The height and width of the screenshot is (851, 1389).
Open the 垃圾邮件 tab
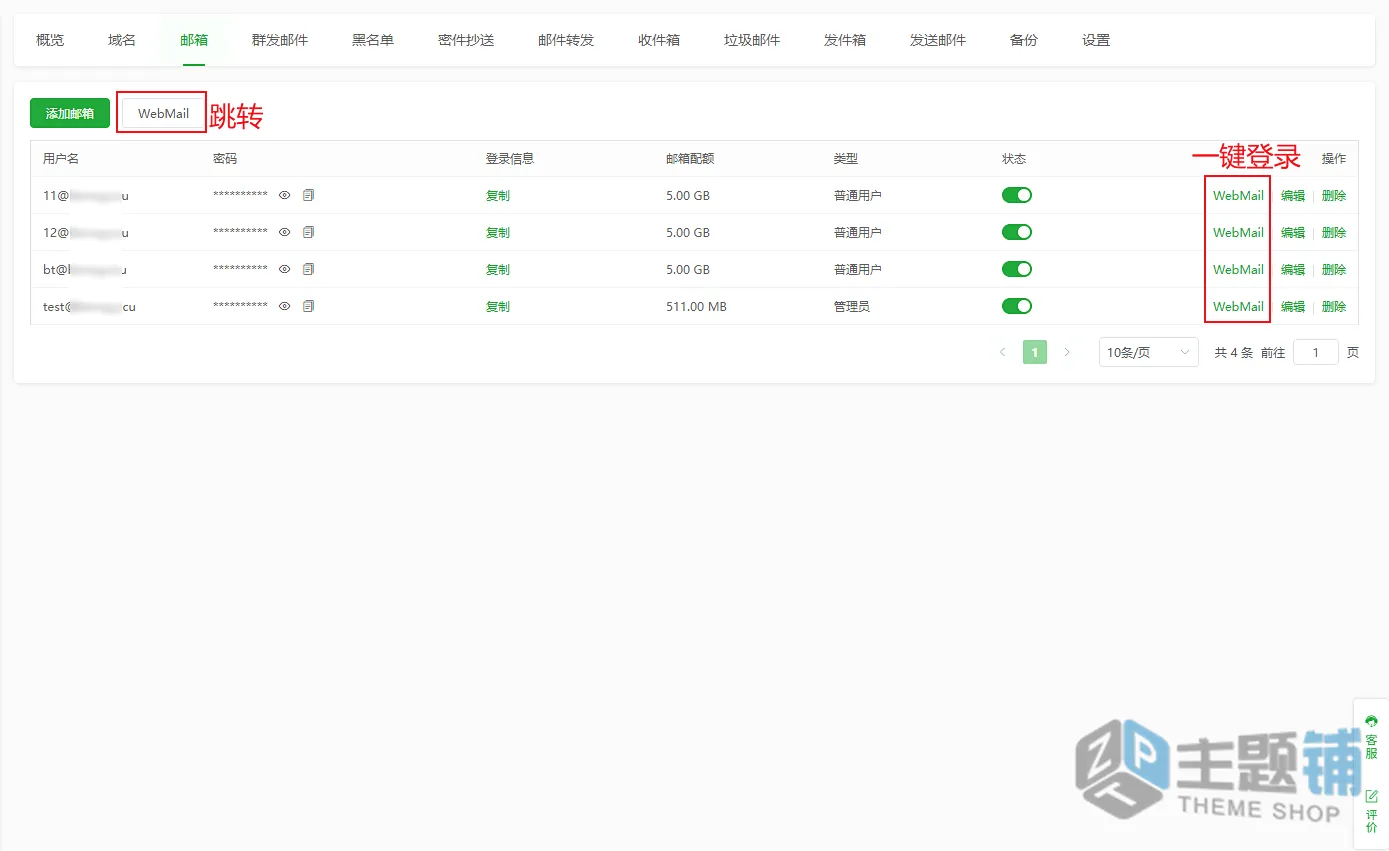coord(752,41)
